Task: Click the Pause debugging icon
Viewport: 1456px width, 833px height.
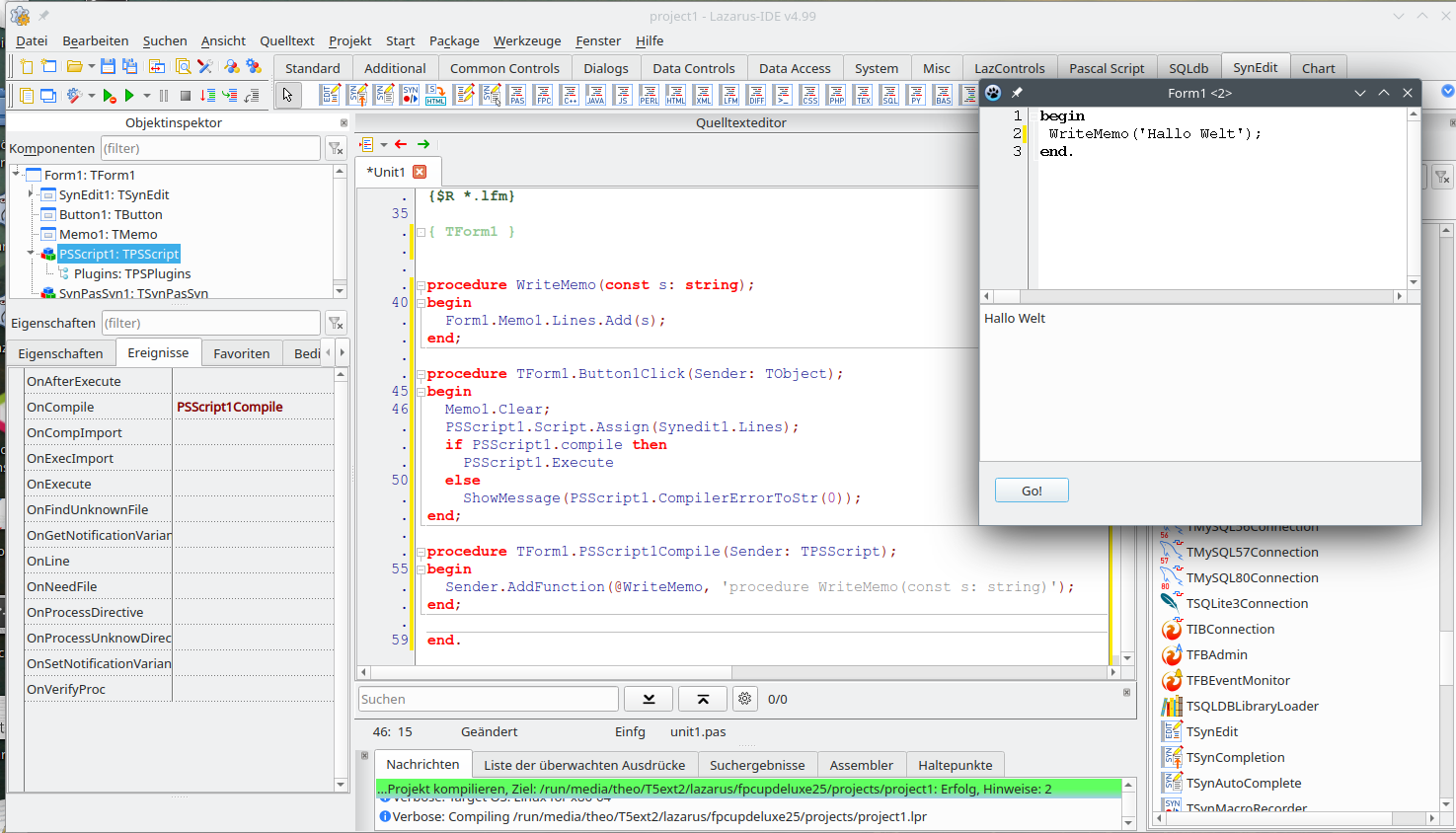Action: (x=164, y=96)
